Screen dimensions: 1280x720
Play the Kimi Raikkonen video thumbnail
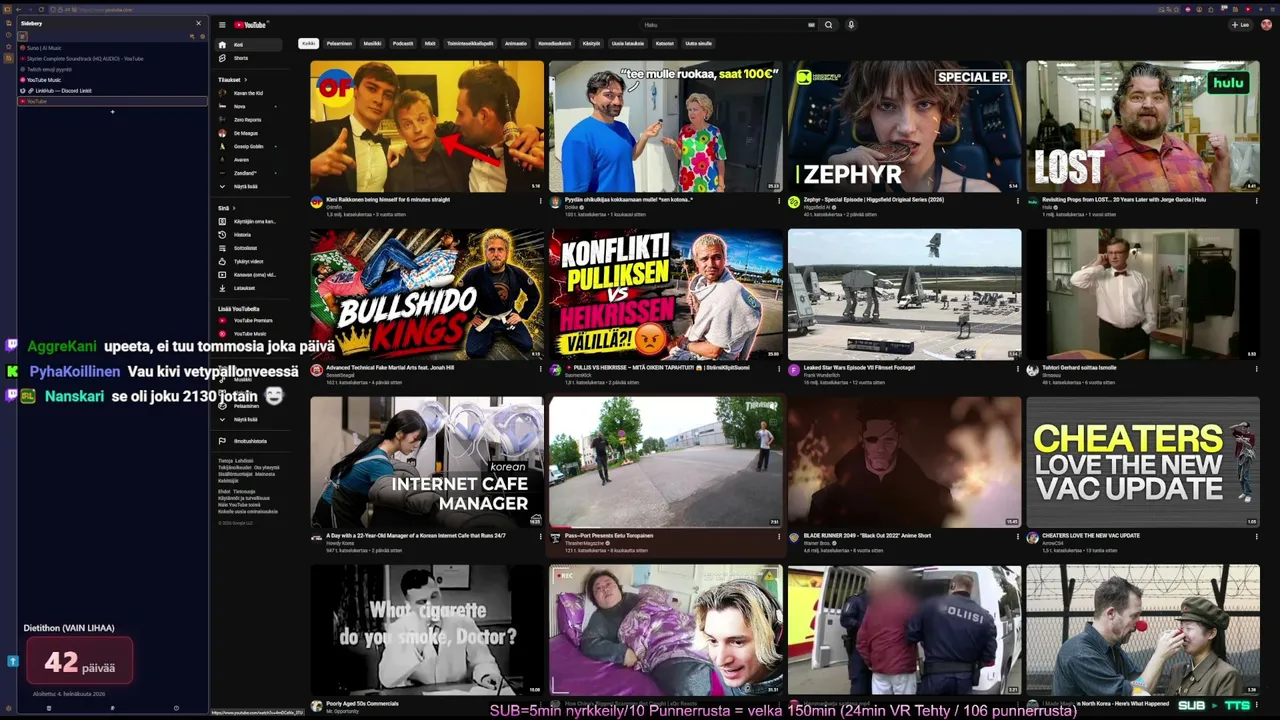(427, 126)
